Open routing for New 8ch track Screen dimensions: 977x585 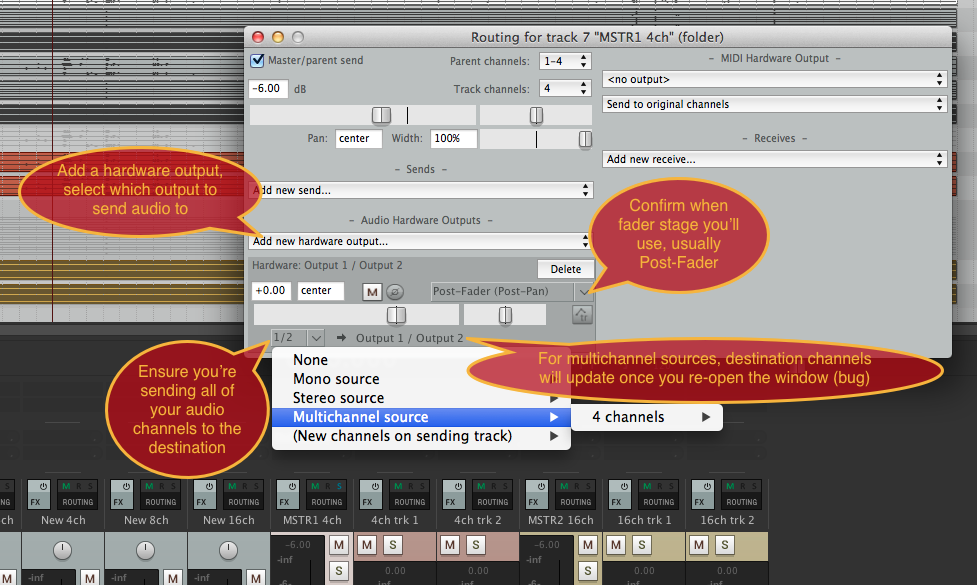click(x=161, y=502)
